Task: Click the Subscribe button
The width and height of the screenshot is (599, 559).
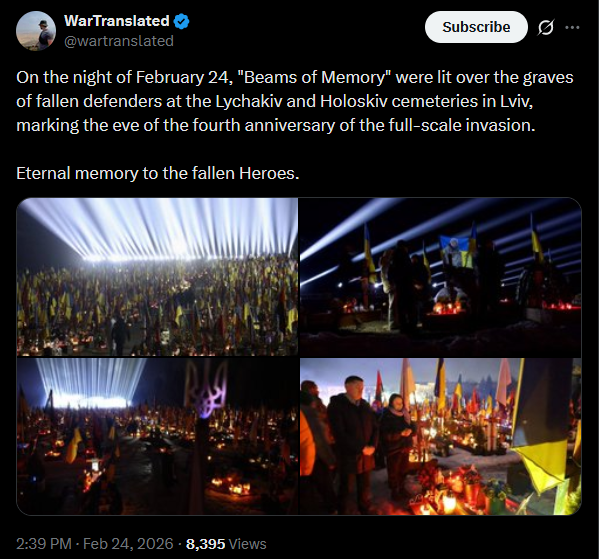Action: pyautogui.click(x=476, y=27)
